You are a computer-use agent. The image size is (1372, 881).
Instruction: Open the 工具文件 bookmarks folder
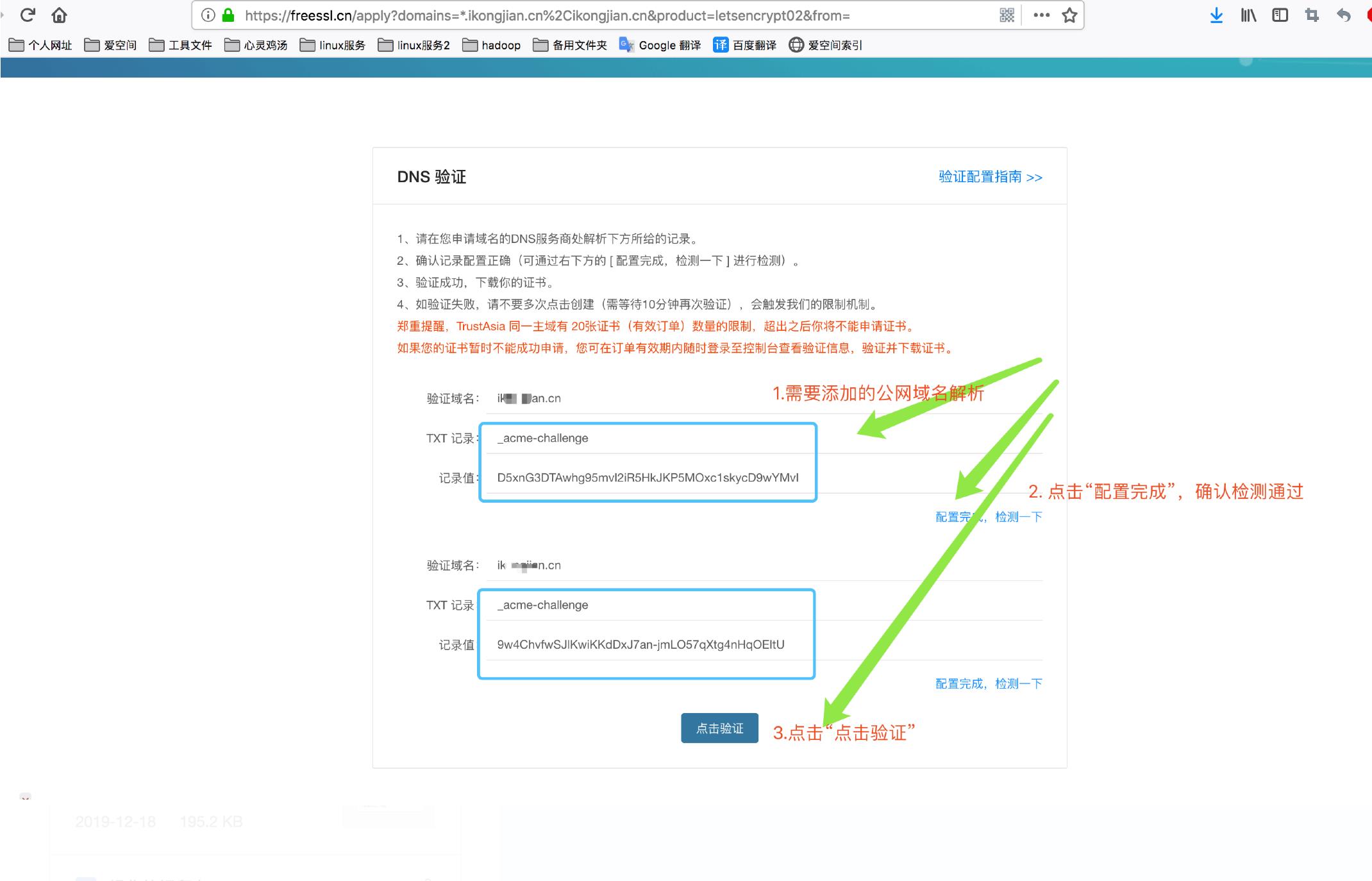(x=180, y=45)
